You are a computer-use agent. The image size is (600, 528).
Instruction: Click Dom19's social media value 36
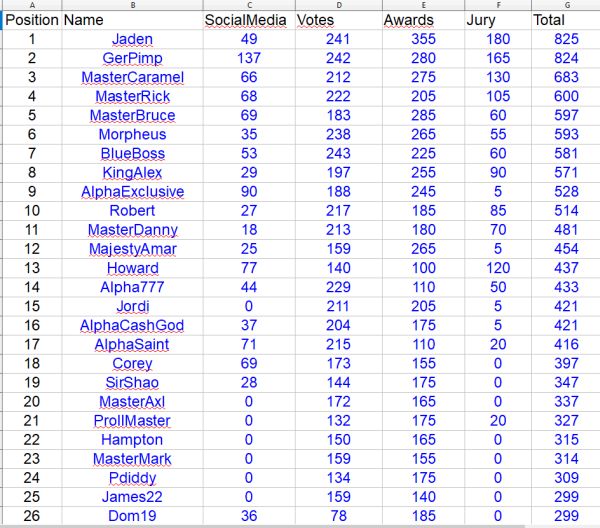coord(249,516)
